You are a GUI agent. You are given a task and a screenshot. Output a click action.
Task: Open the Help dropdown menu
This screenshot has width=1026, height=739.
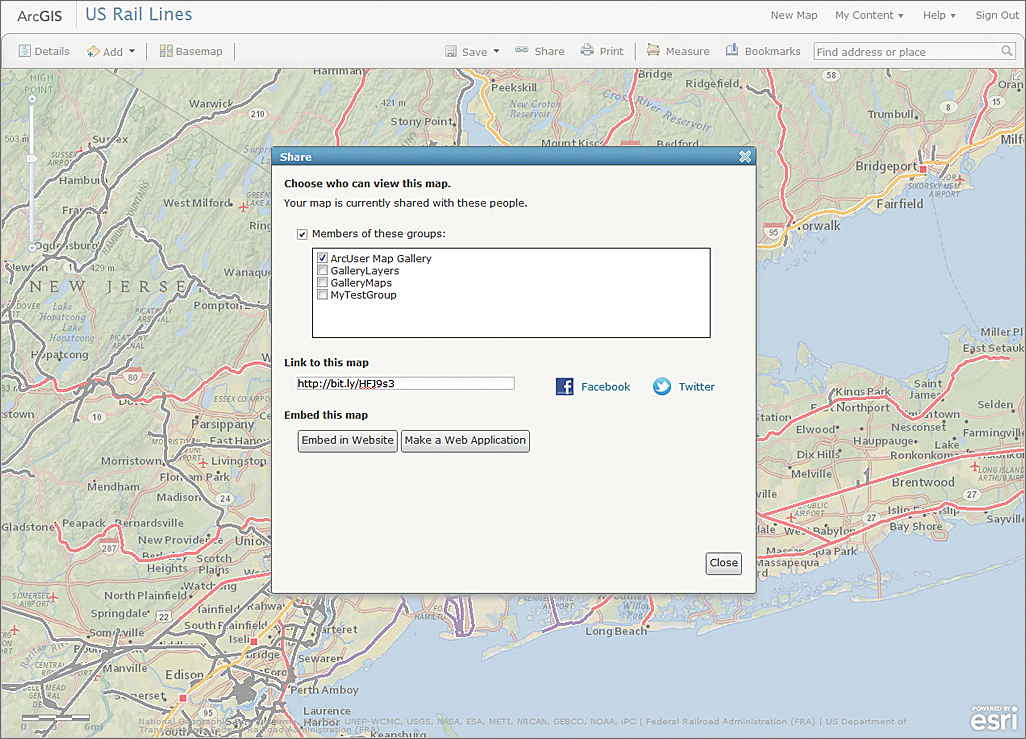(939, 15)
